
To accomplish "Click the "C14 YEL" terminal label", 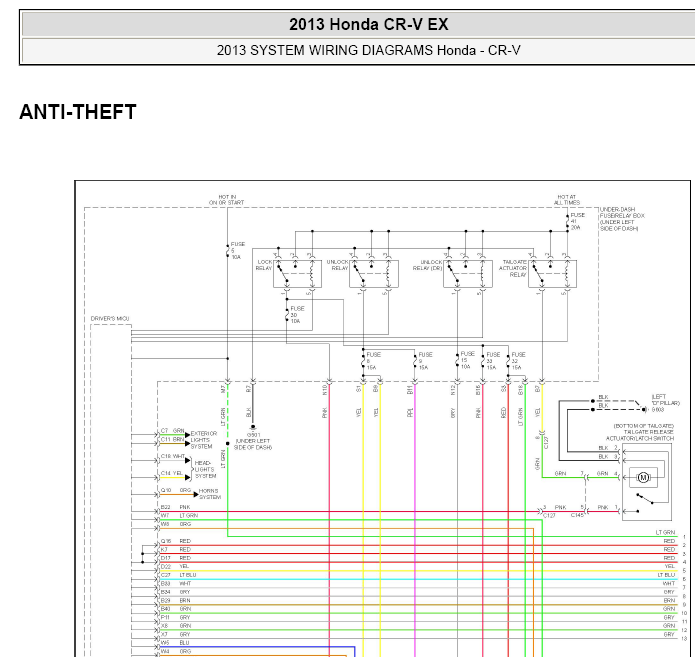I will pos(172,473).
